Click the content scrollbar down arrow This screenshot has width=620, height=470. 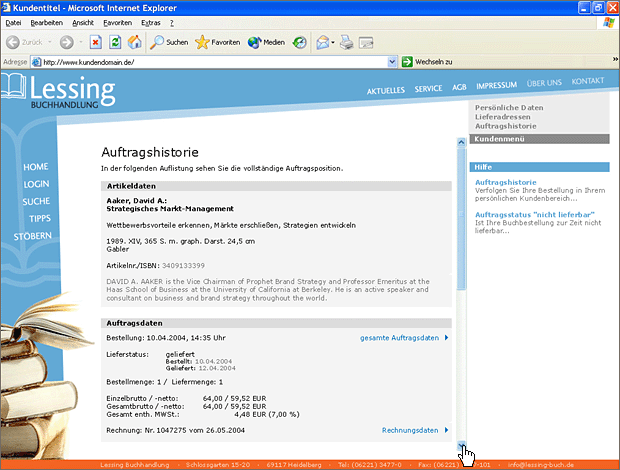[x=461, y=446]
